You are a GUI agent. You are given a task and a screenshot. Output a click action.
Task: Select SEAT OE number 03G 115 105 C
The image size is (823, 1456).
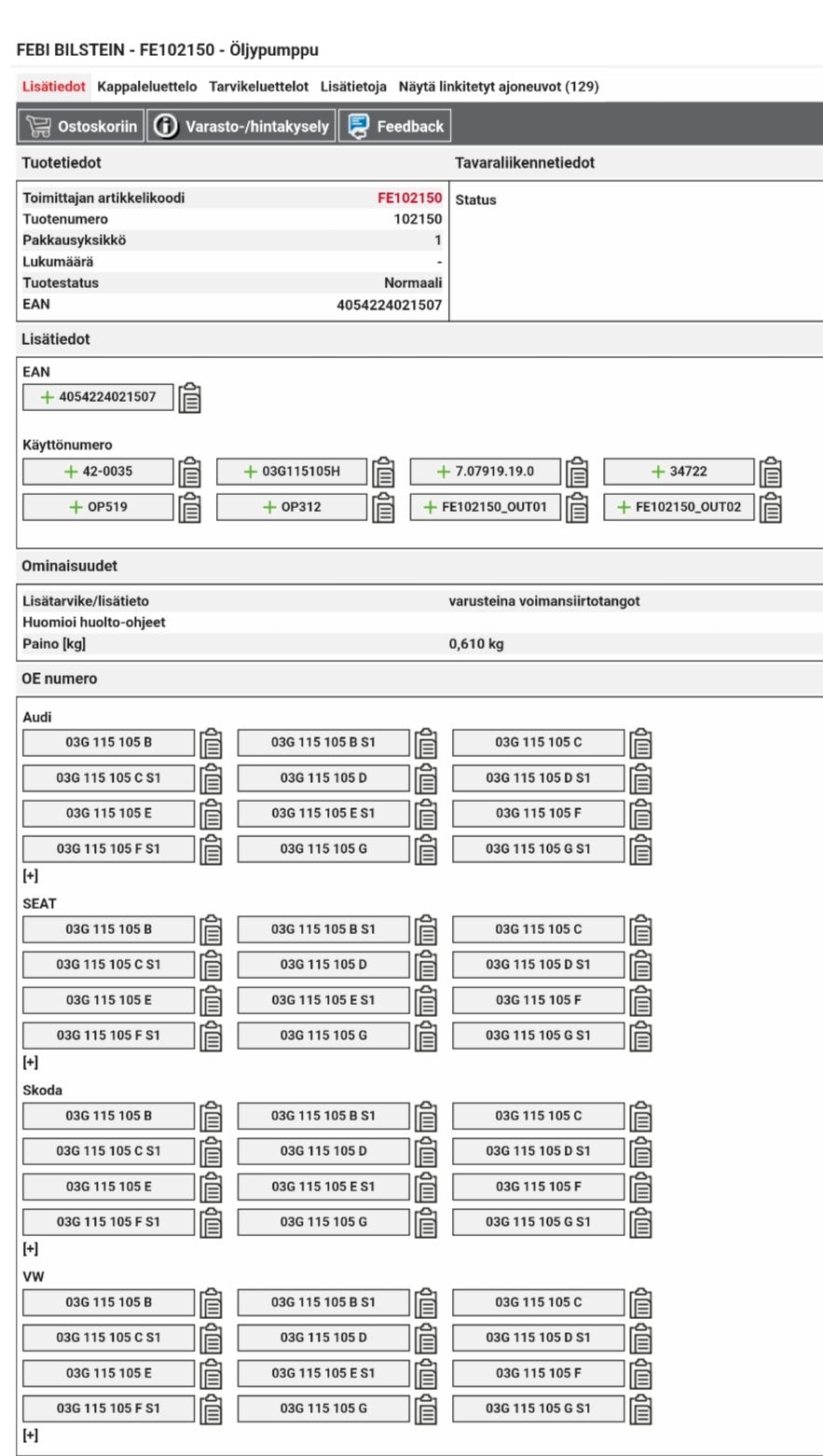(x=539, y=929)
